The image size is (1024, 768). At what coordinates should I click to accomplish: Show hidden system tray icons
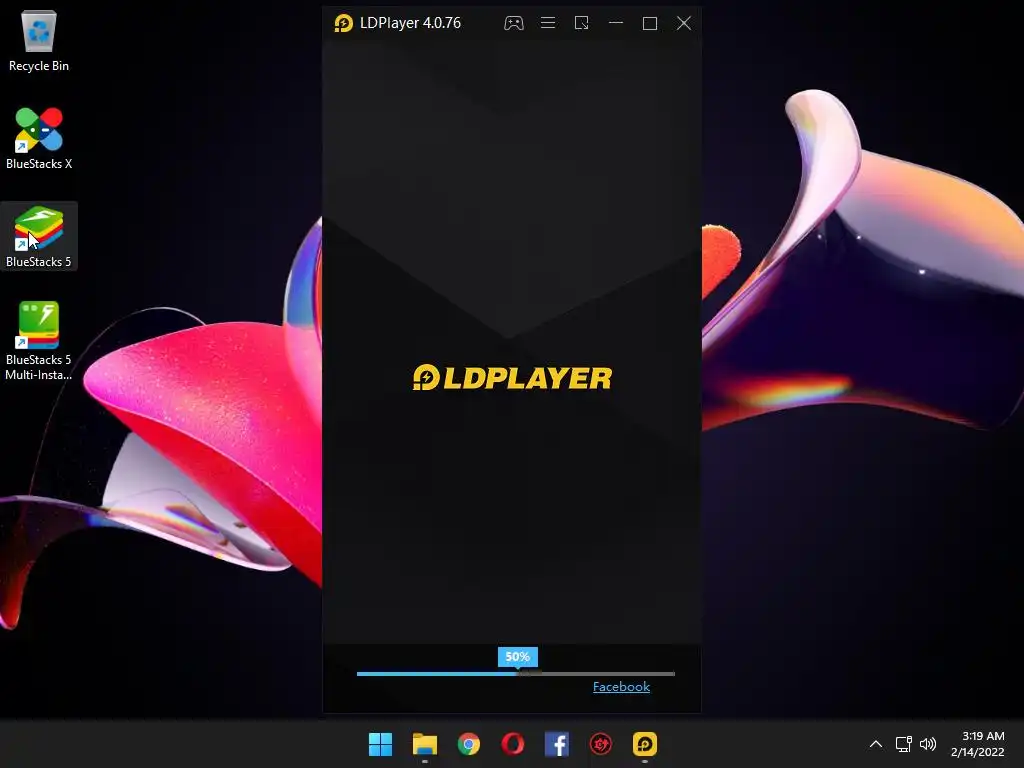click(x=876, y=744)
